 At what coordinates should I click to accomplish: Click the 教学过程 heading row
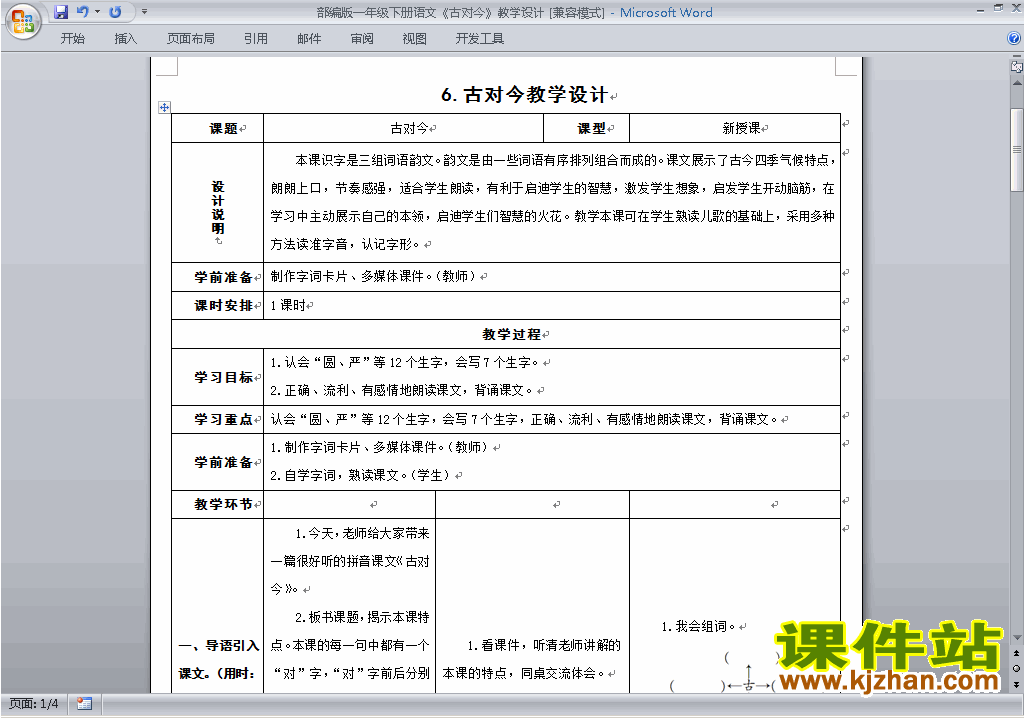click(x=506, y=334)
